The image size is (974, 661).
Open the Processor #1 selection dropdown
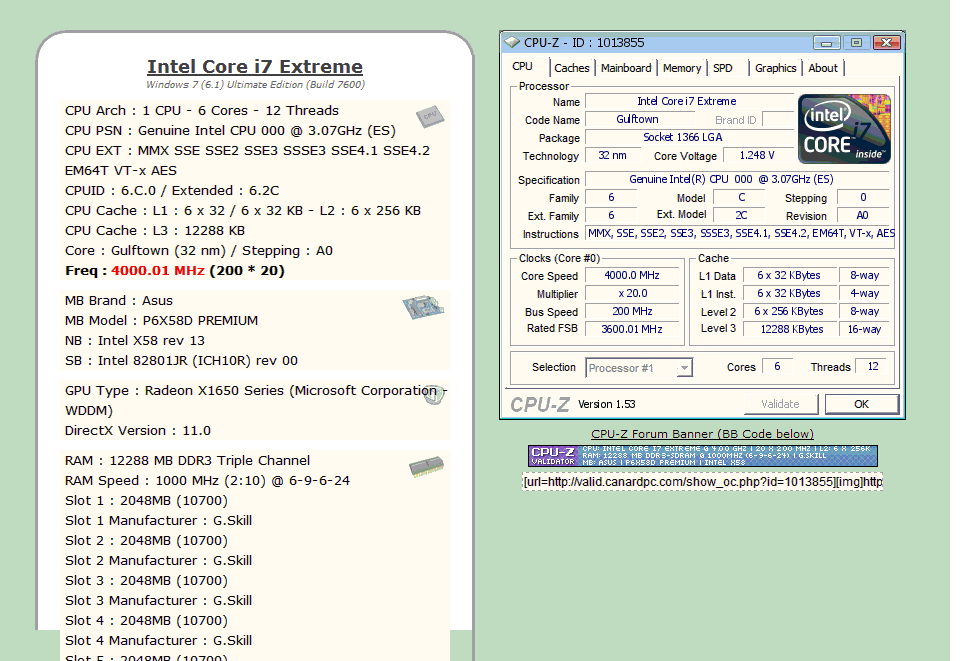pyautogui.click(x=639, y=368)
